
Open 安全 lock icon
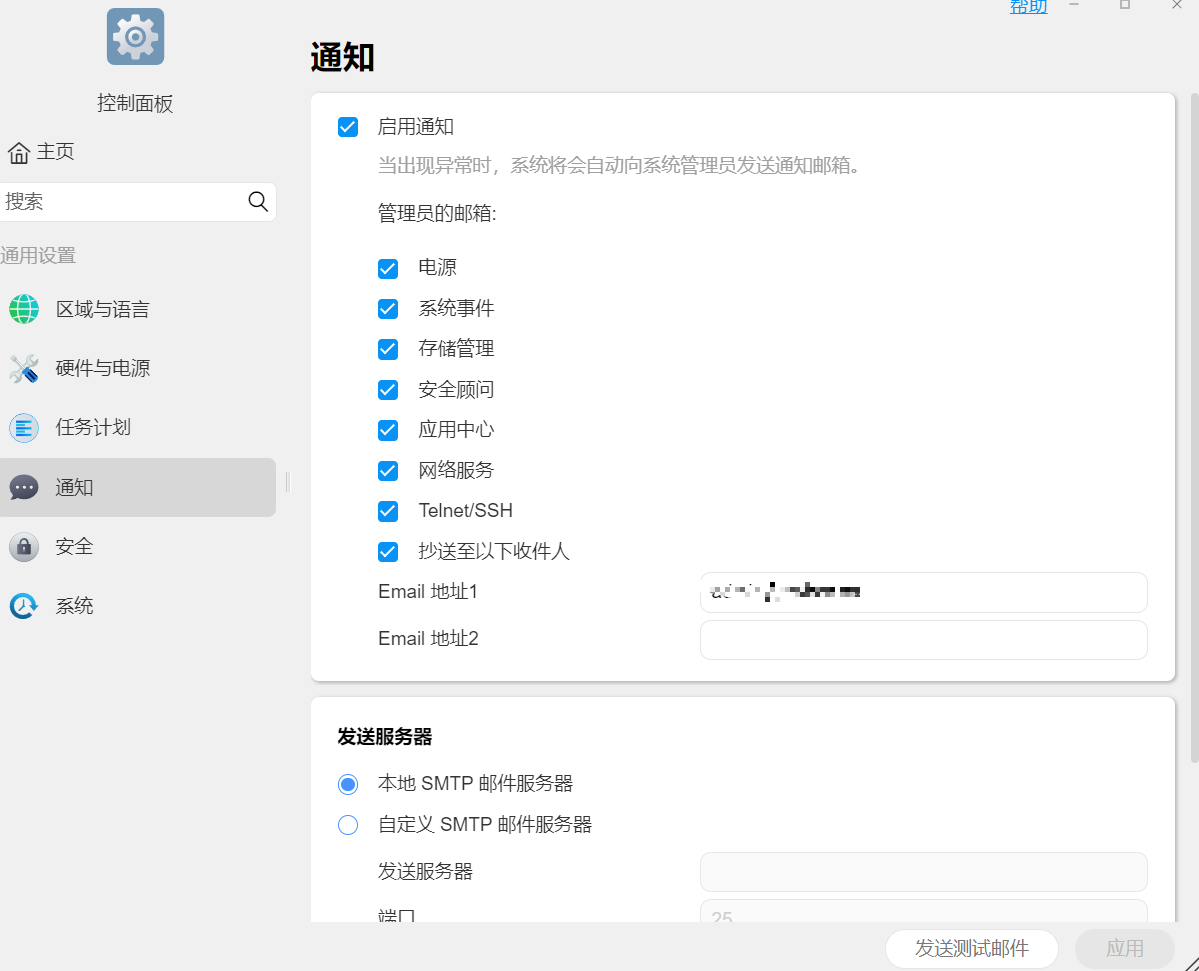(24, 547)
